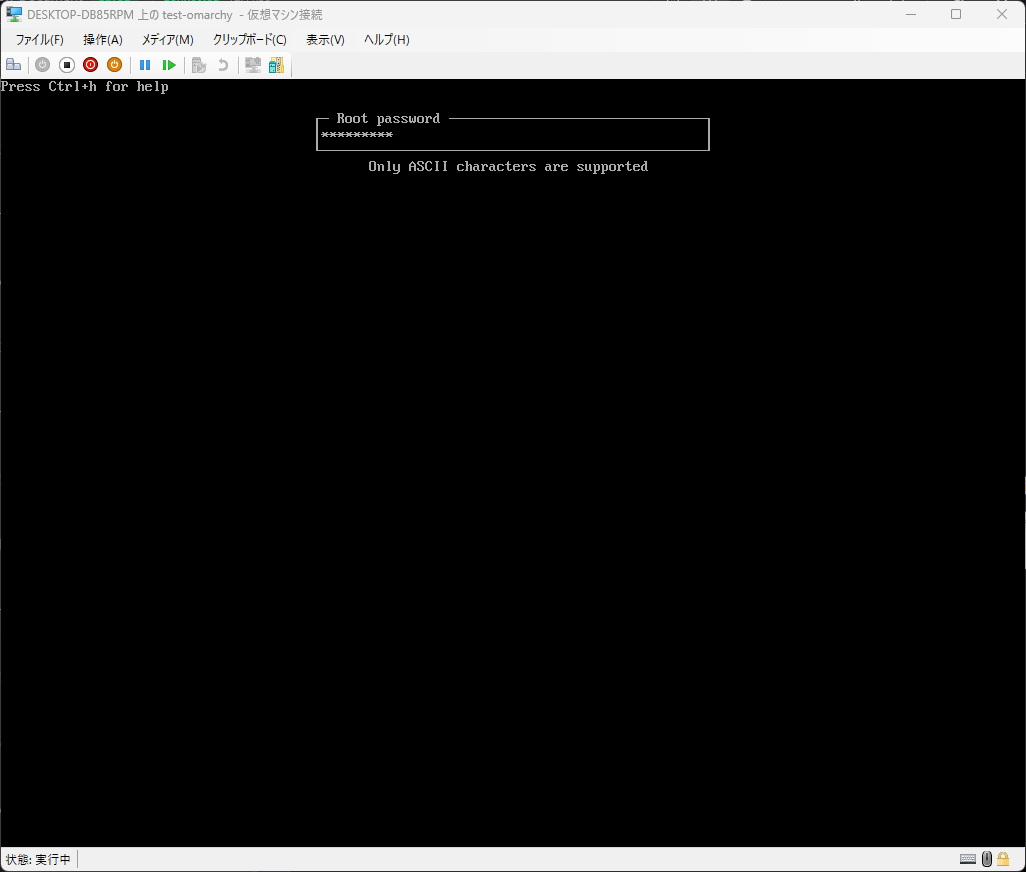Open the メディア(M) menu
The width and height of the screenshot is (1026, 872).
(168, 40)
